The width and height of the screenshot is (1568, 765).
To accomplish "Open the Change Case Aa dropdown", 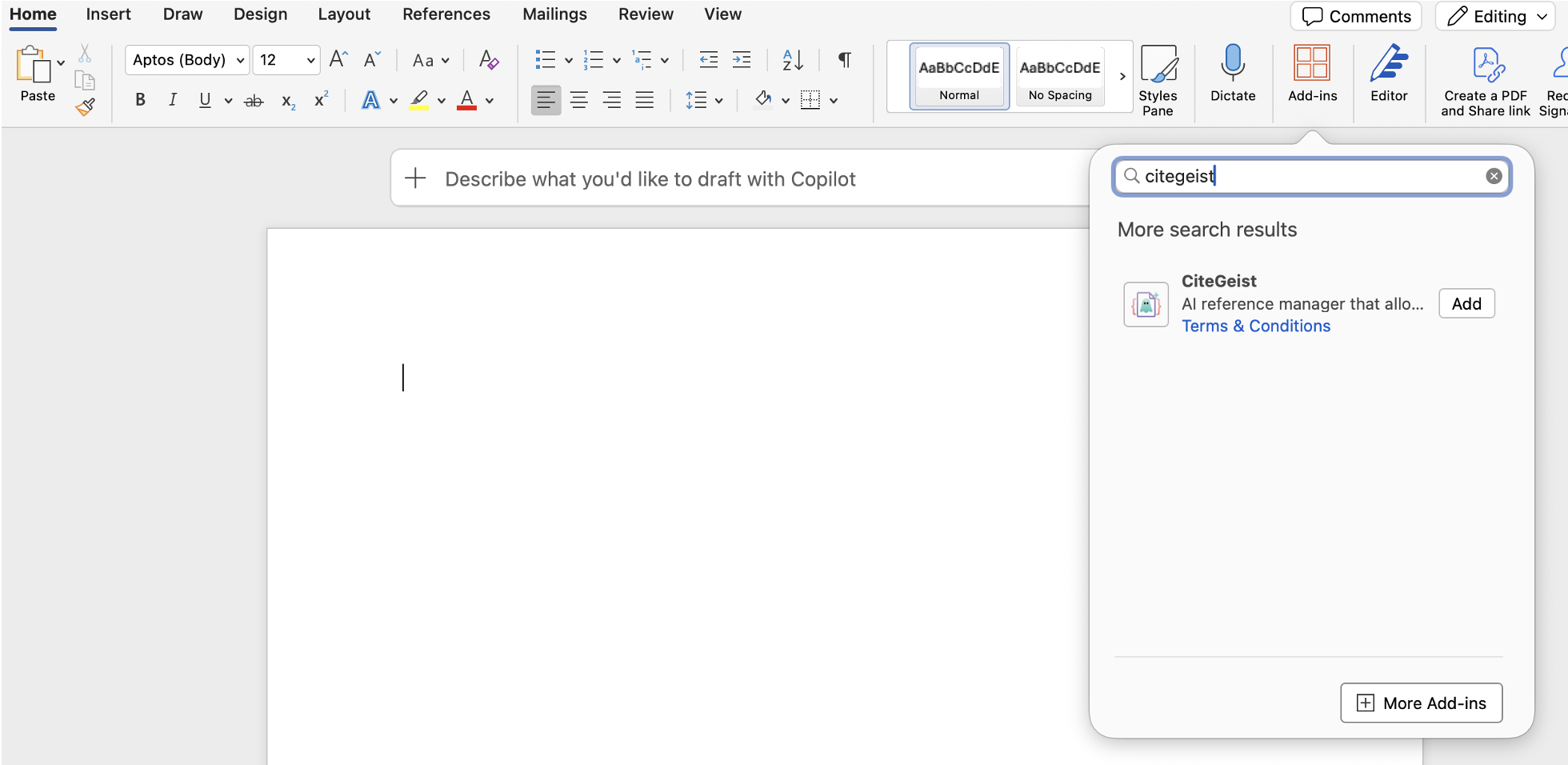I will 430,60.
